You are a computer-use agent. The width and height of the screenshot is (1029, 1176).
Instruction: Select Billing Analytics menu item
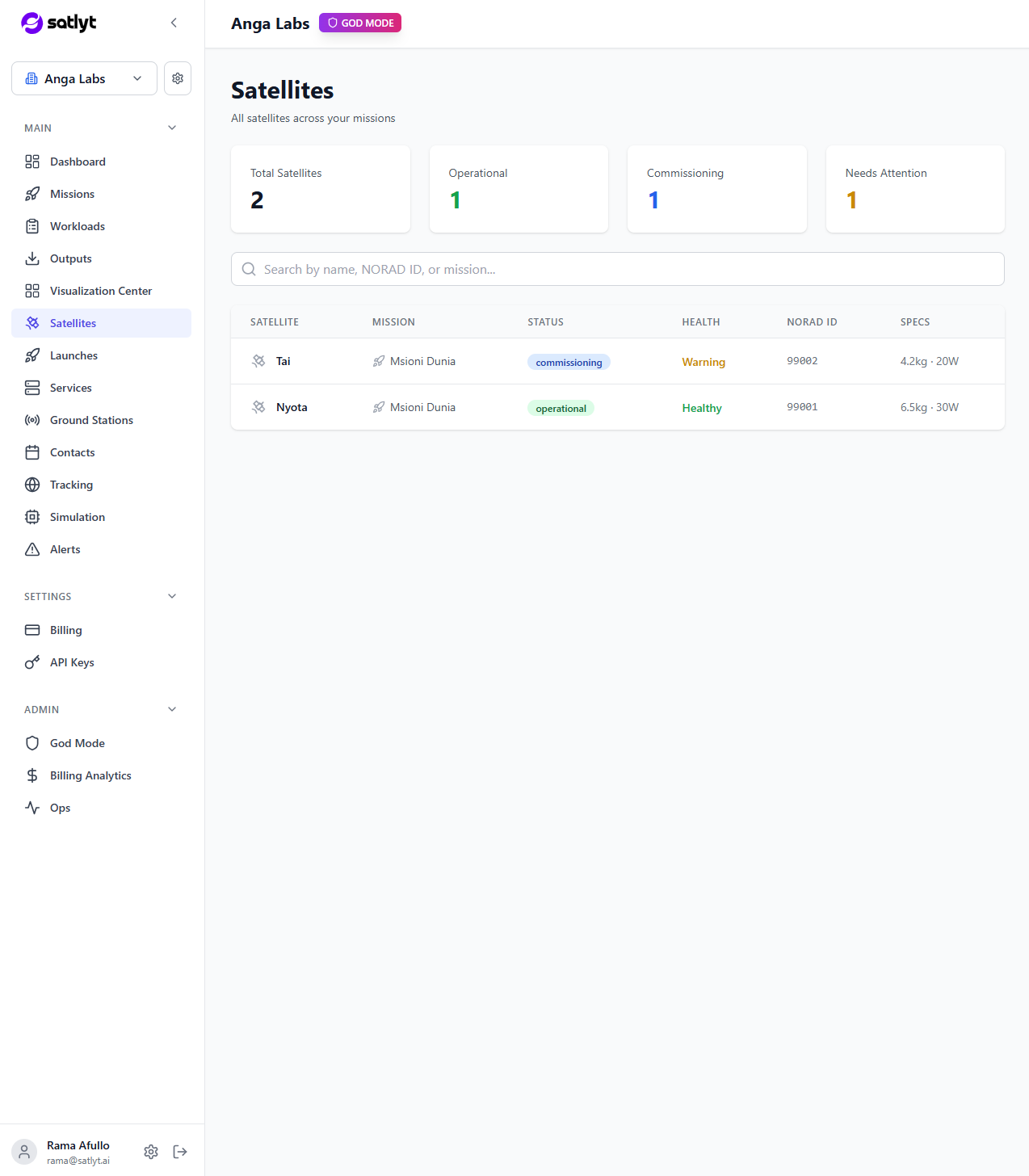pyautogui.click(x=101, y=775)
